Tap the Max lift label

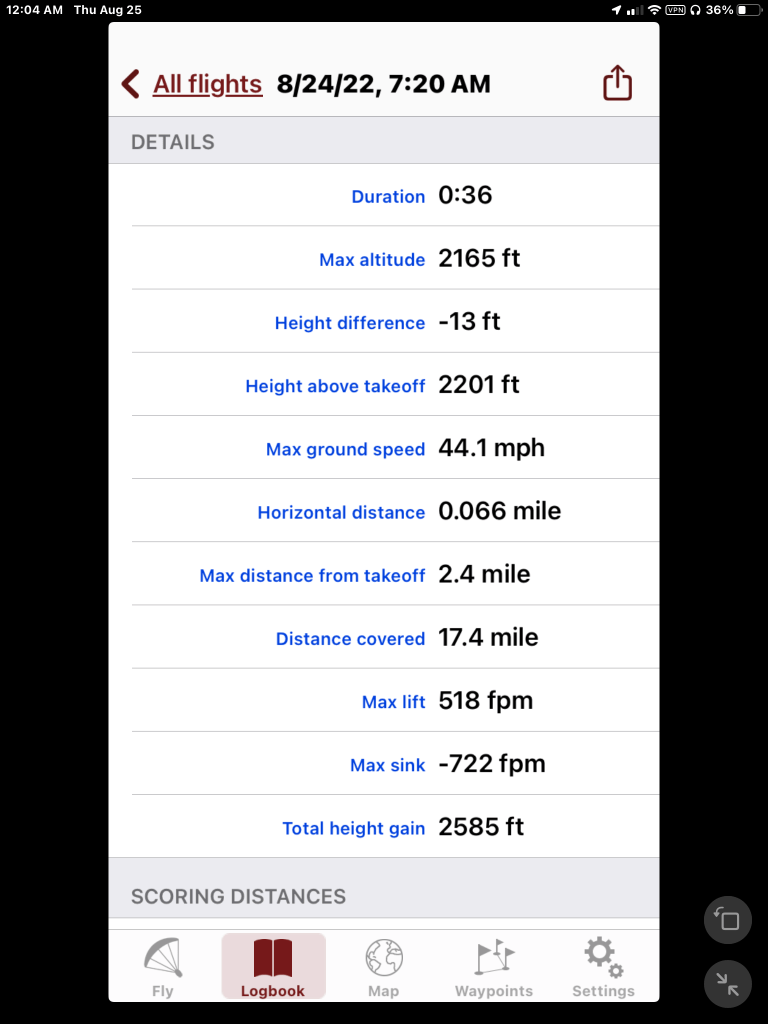(x=393, y=702)
